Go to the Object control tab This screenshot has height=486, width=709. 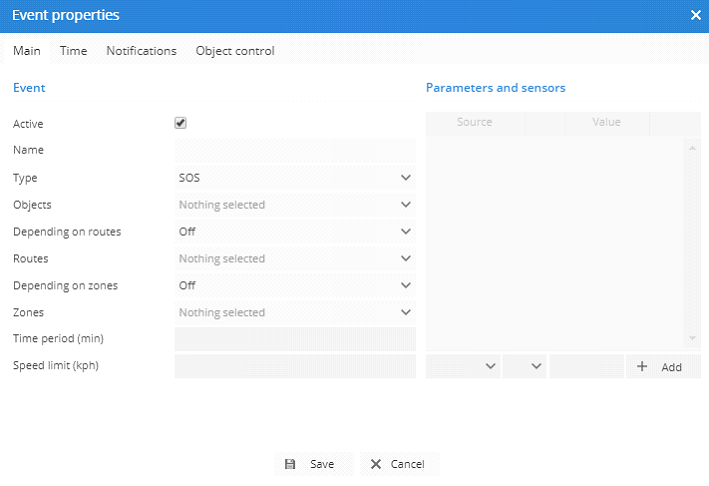235,51
